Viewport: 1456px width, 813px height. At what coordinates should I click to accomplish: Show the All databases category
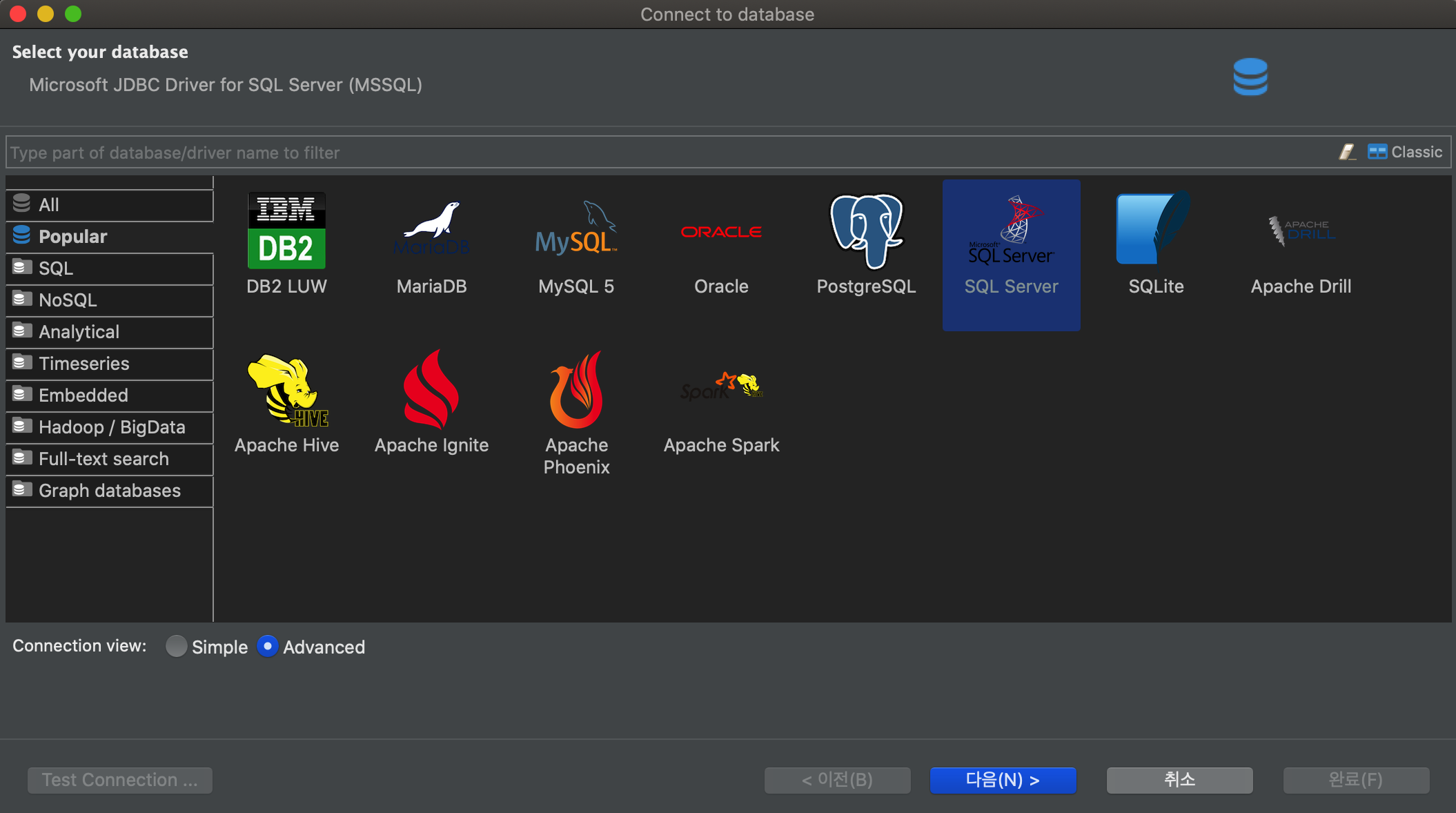48,205
